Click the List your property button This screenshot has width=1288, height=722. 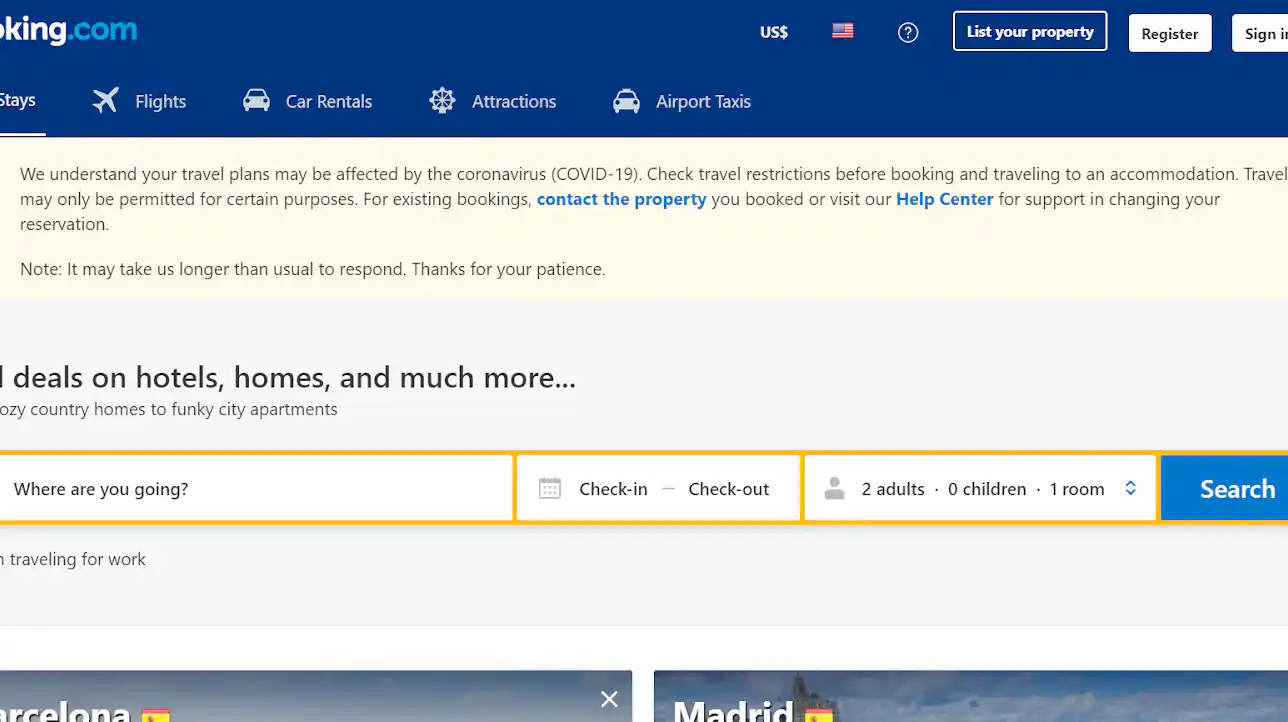click(1030, 31)
